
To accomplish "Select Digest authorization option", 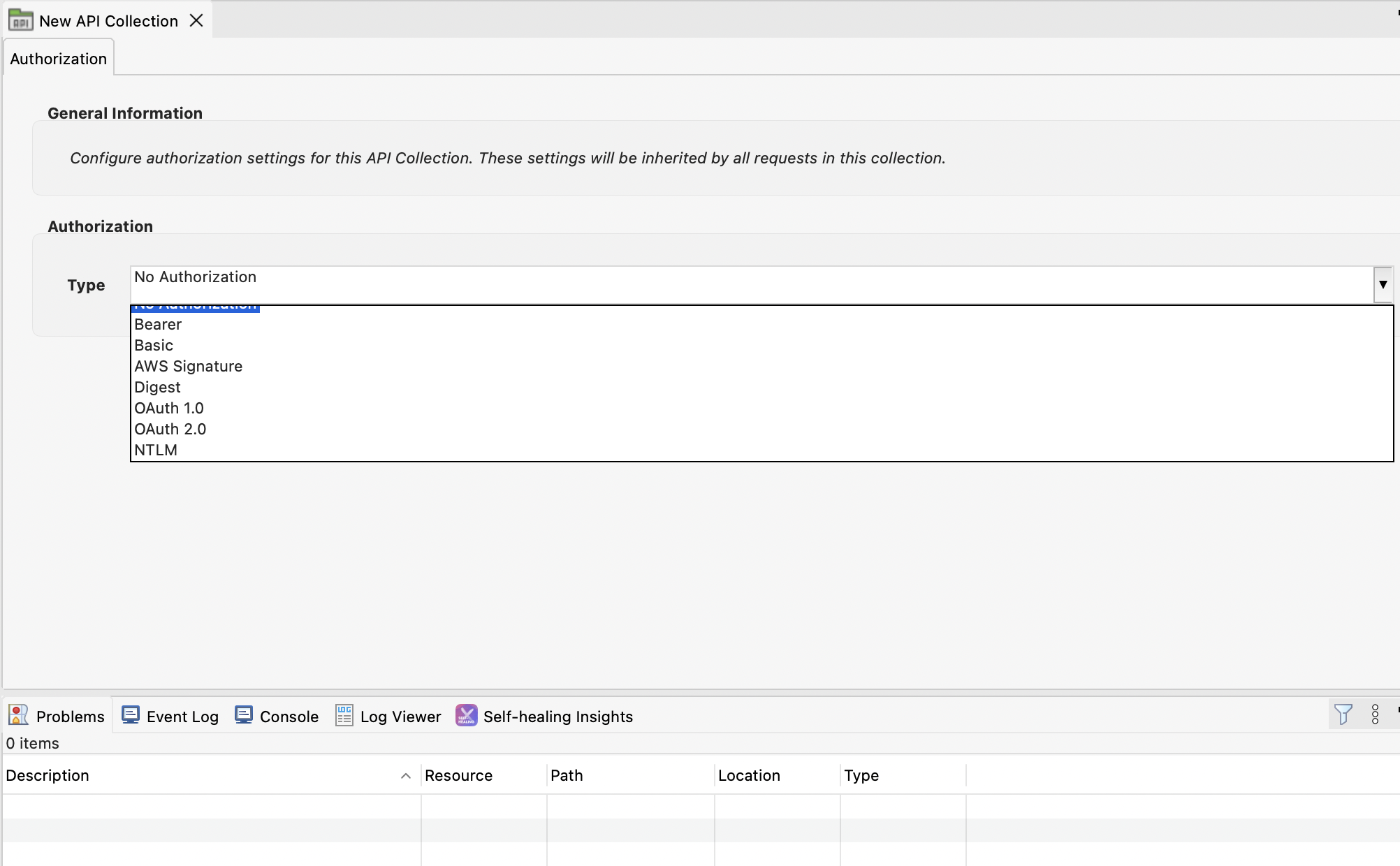I will pos(157,387).
